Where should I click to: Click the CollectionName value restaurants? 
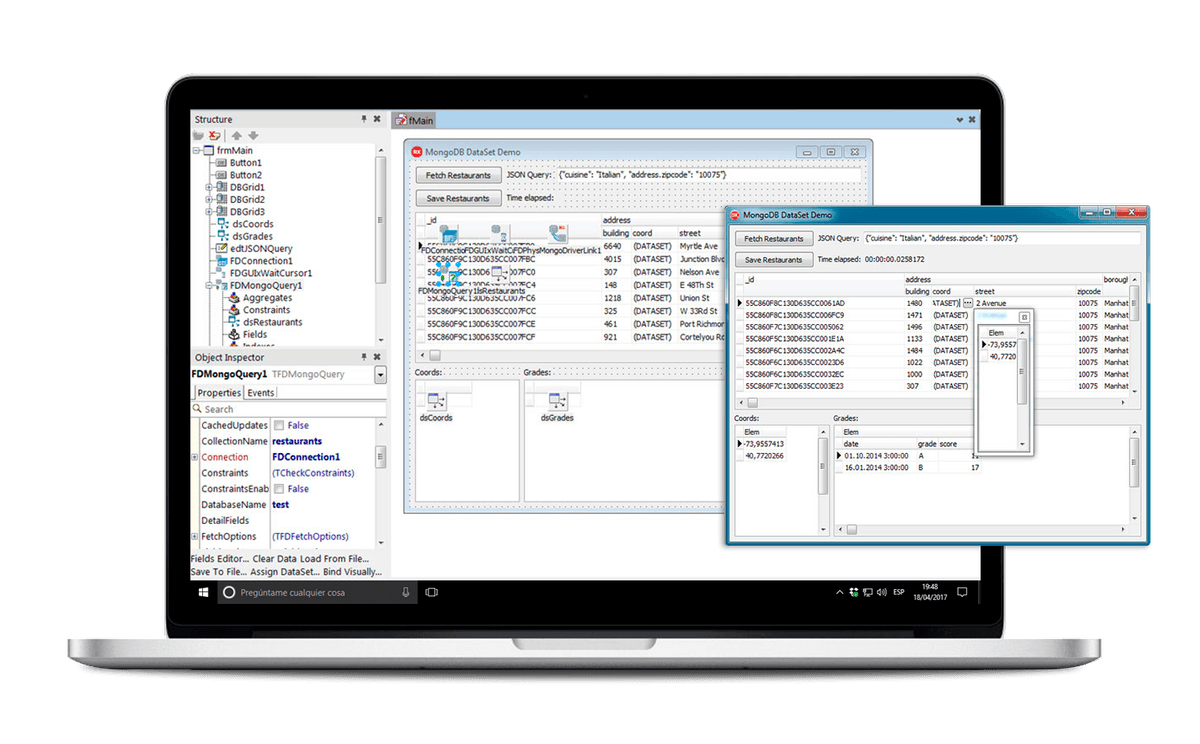pyautogui.click(x=297, y=441)
